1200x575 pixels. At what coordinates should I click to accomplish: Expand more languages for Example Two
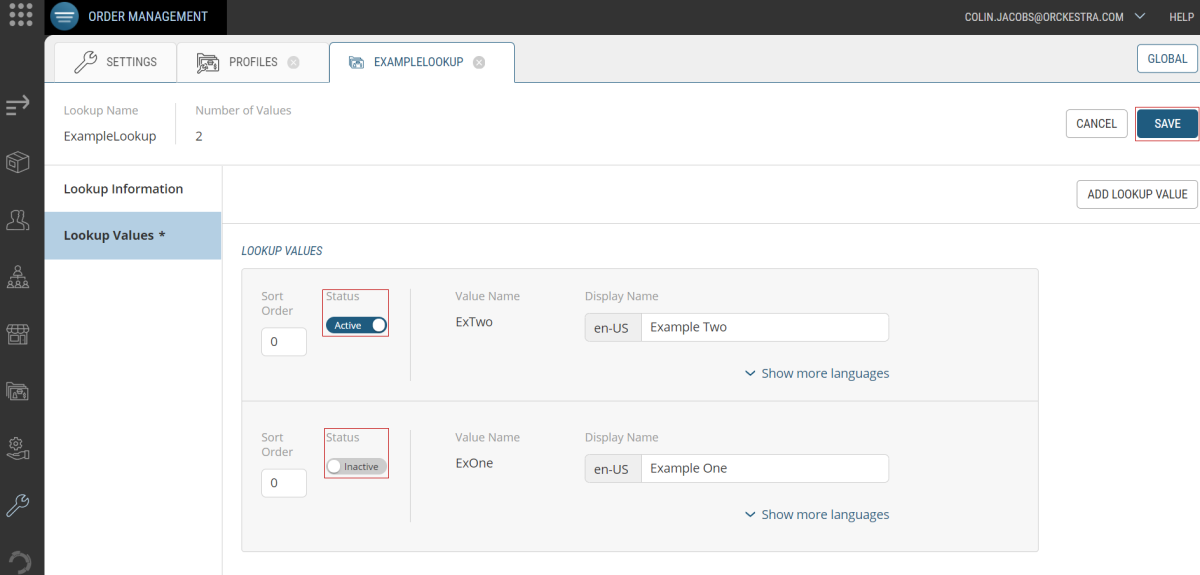tap(817, 373)
